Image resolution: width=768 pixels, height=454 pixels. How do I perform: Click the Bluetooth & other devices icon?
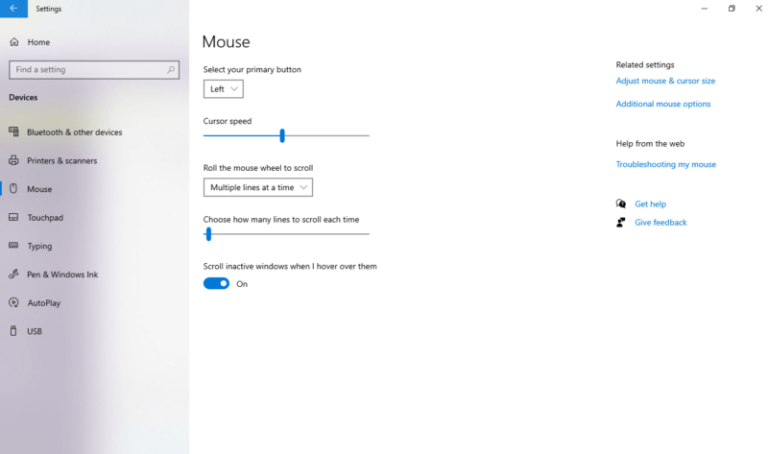pos(14,132)
